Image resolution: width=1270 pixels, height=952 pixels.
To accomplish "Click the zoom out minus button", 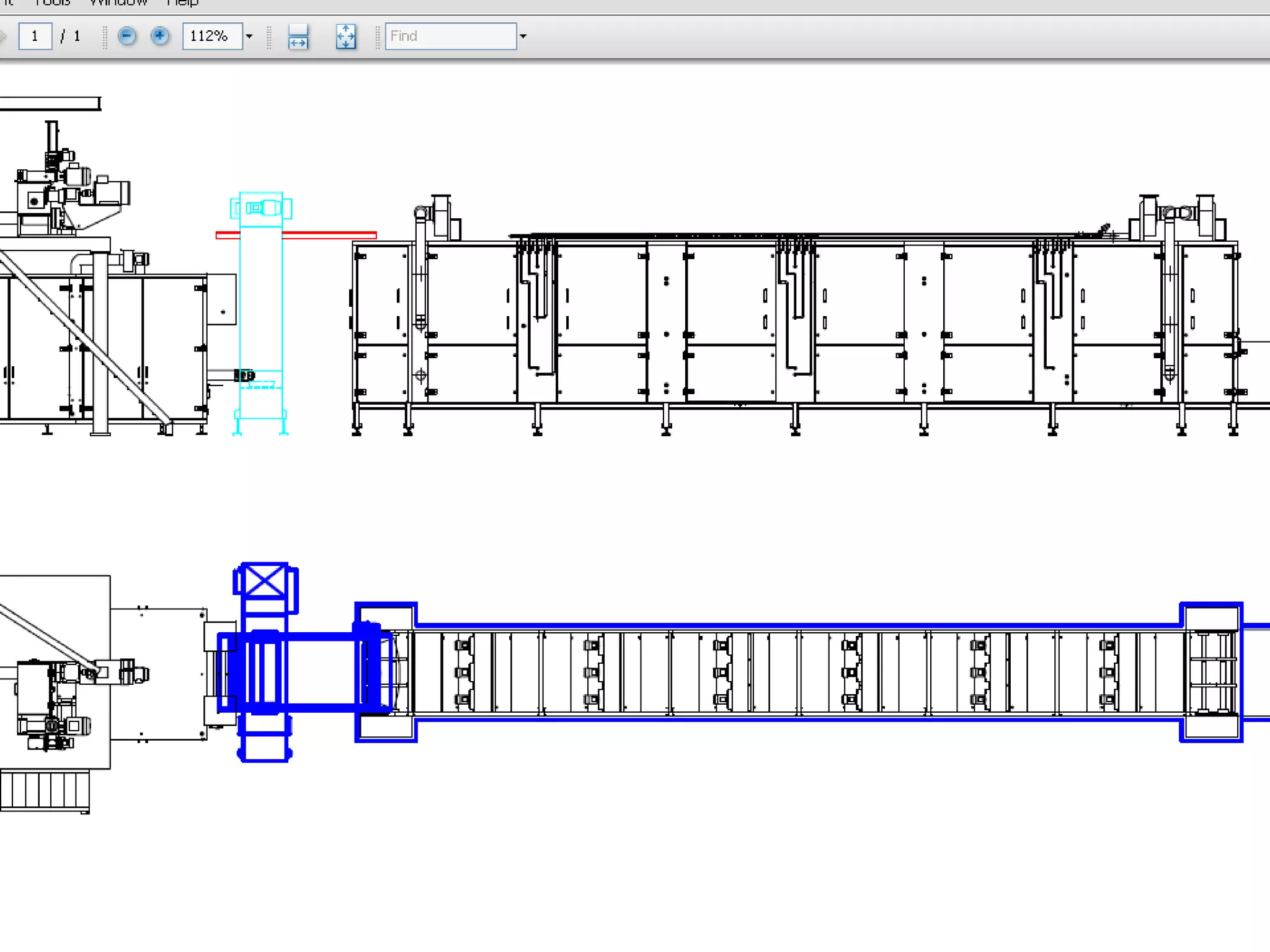I will pyautogui.click(x=127, y=36).
